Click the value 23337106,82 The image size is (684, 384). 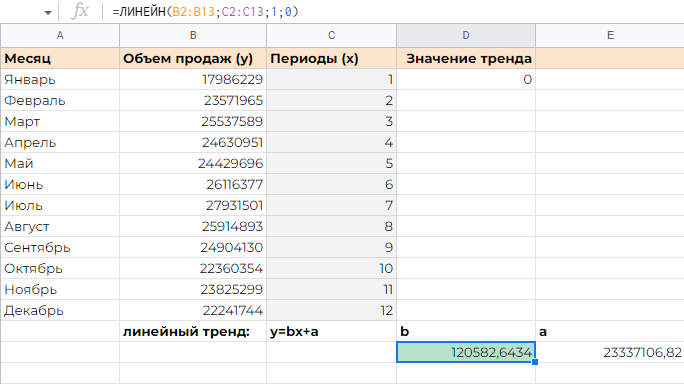click(x=610, y=352)
